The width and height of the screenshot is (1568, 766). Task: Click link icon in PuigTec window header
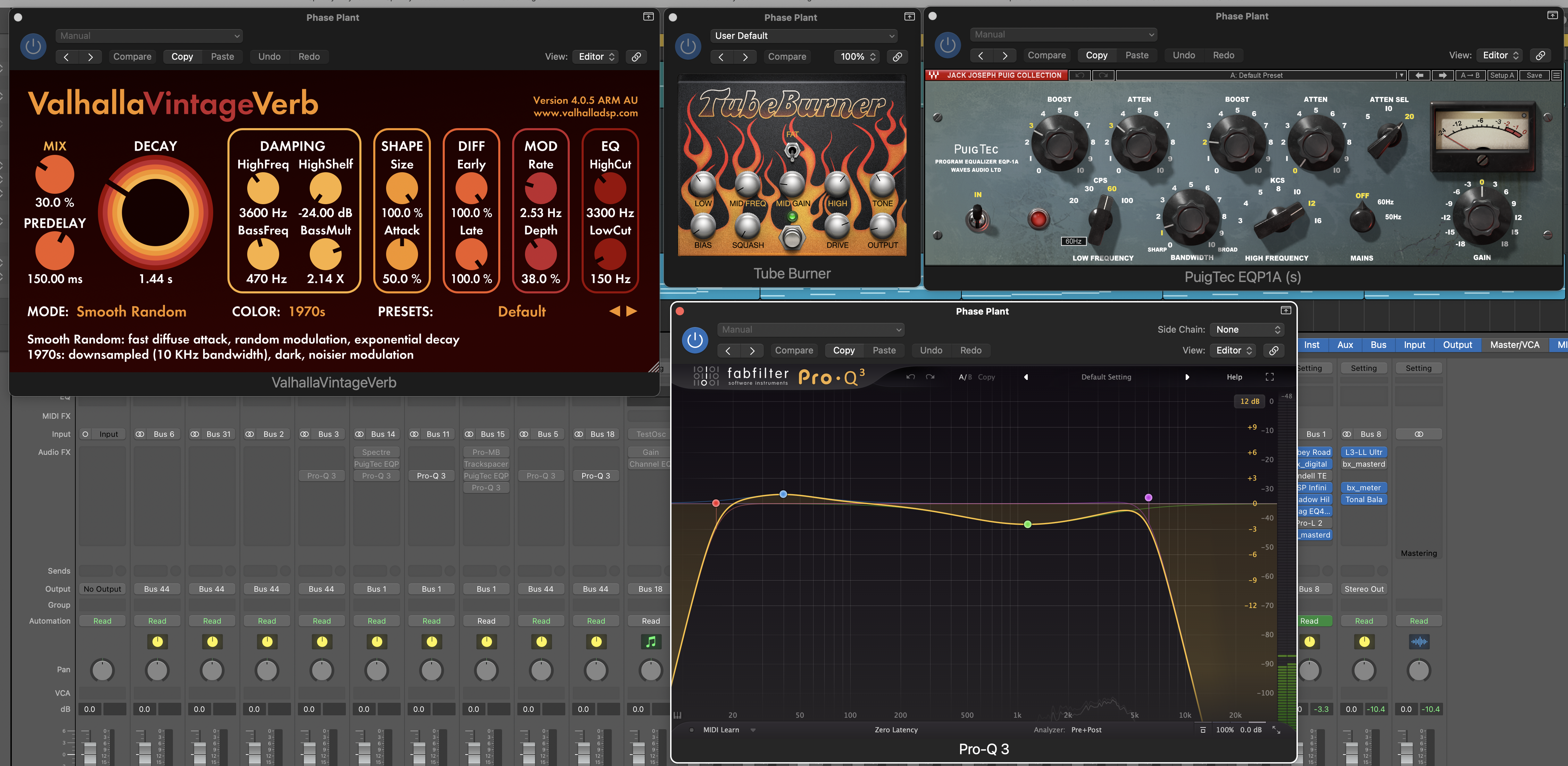[1541, 56]
